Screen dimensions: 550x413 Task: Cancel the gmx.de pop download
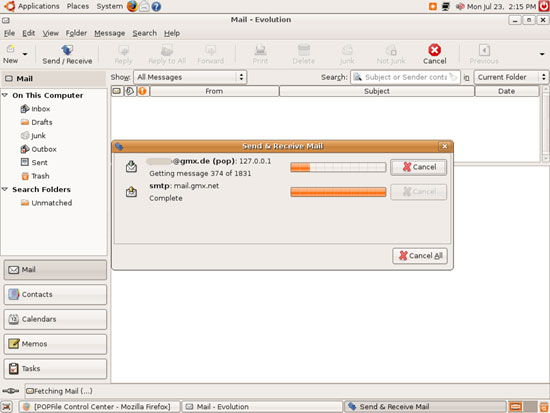418,167
